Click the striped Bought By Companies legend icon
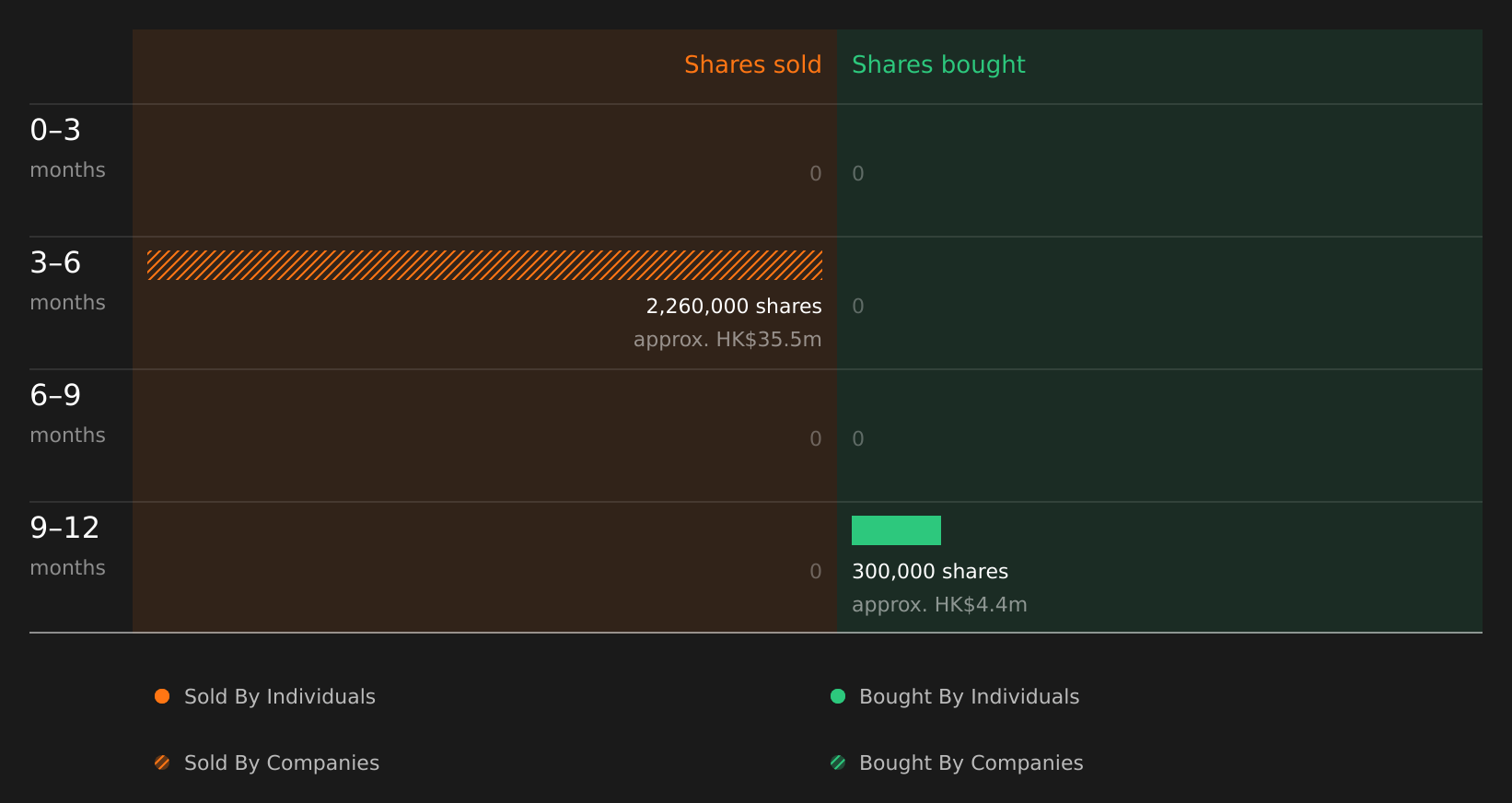This screenshot has width=1512, height=803. point(838,762)
